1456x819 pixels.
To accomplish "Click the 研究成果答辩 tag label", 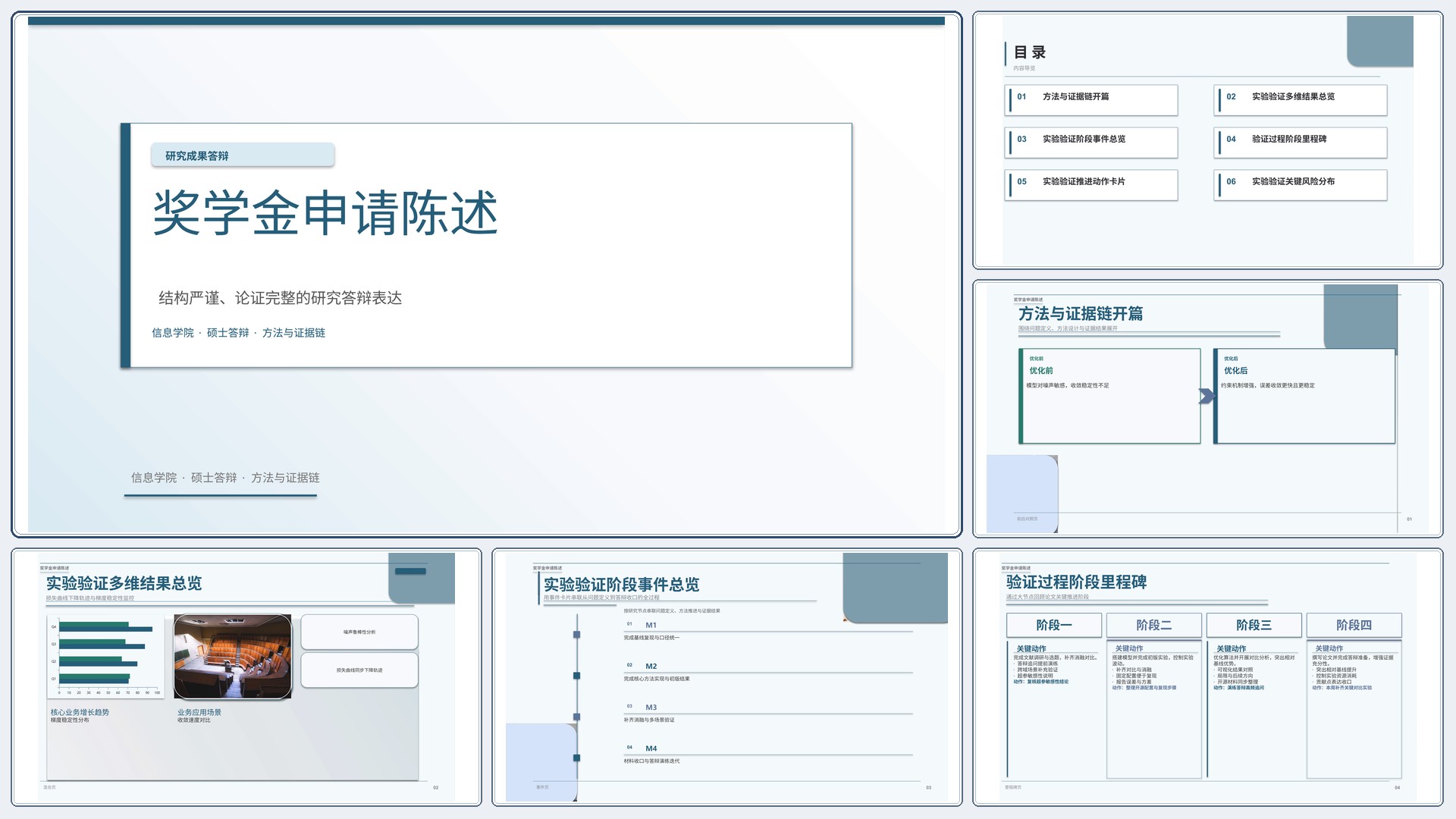I will (x=243, y=155).
